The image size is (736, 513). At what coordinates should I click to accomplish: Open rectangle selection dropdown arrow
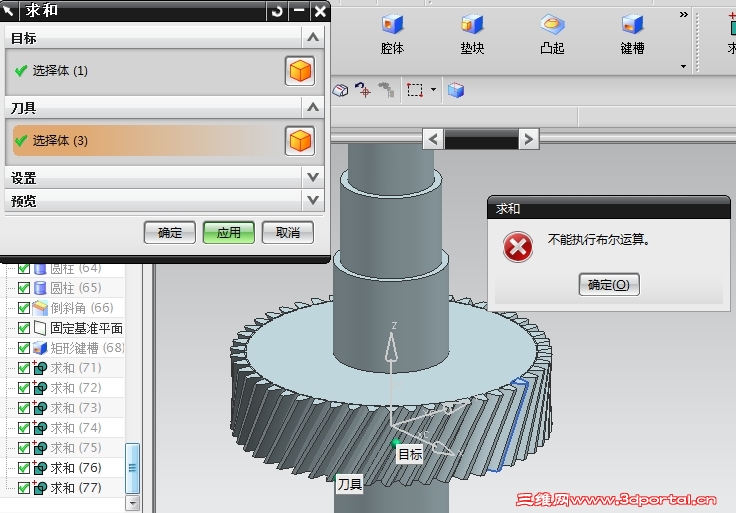[433, 89]
